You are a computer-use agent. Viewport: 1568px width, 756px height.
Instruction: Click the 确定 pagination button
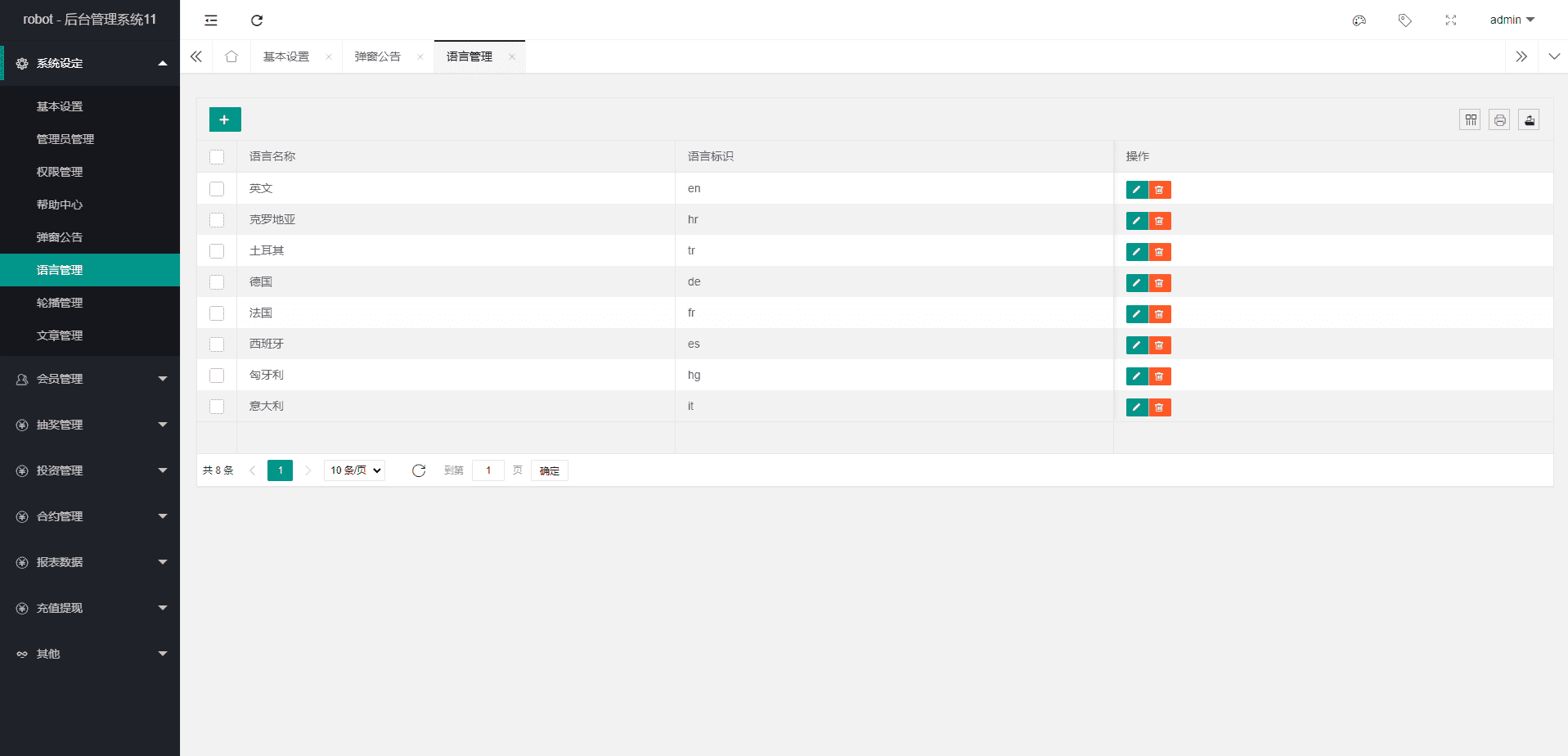click(x=549, y=470)
